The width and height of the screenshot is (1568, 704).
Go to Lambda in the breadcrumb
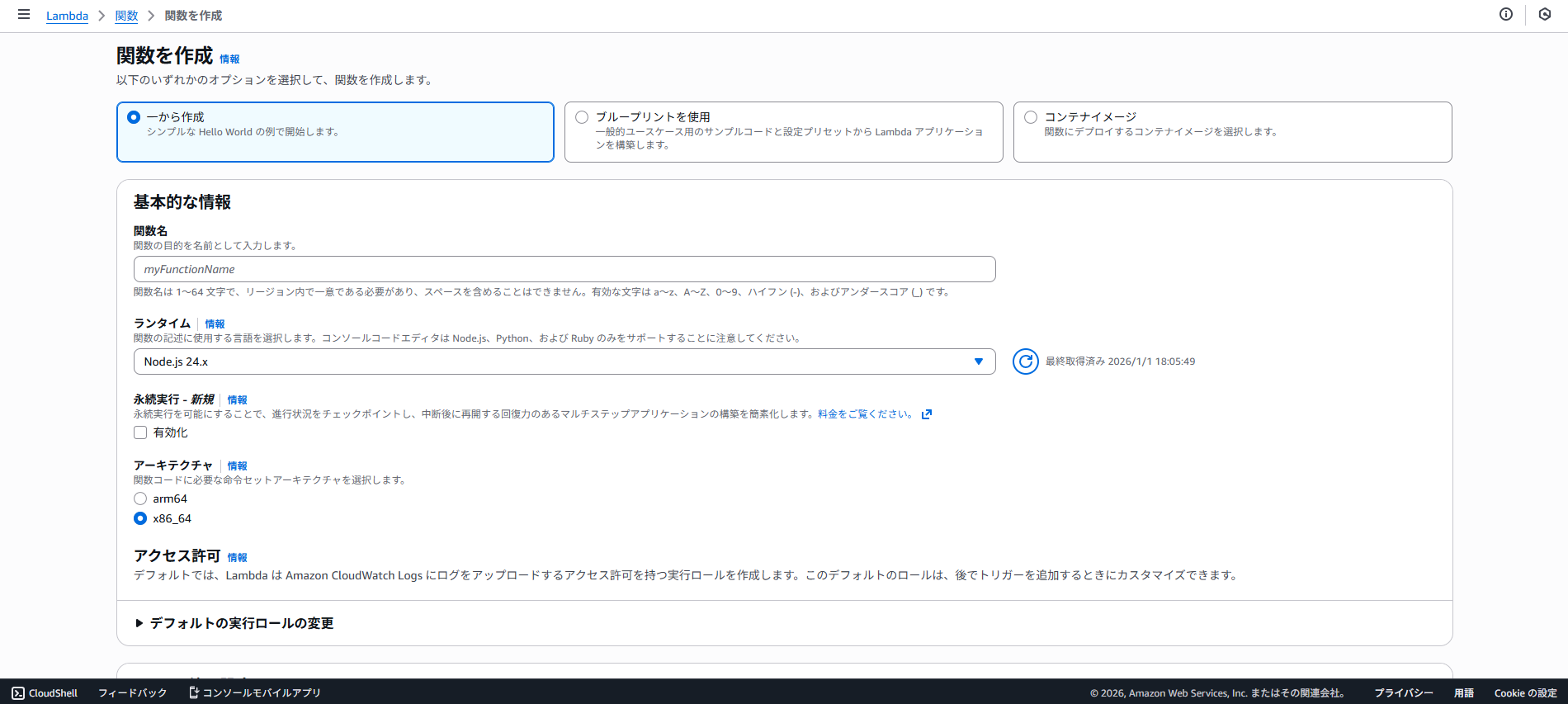click(x=67, y=16)
